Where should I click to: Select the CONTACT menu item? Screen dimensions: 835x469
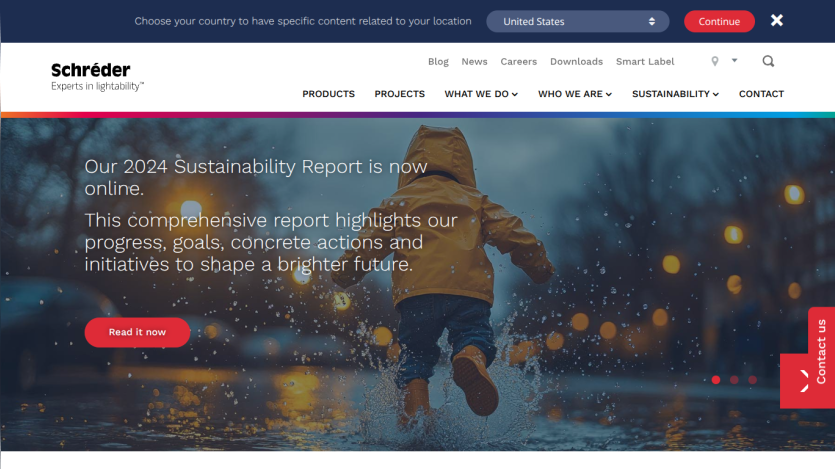point(761,94)
